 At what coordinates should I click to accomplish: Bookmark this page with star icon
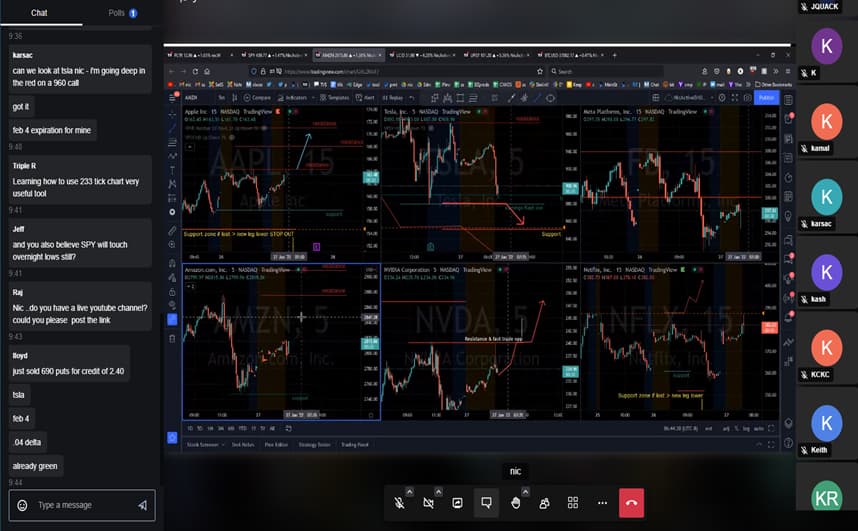click(x=540, y=71)
